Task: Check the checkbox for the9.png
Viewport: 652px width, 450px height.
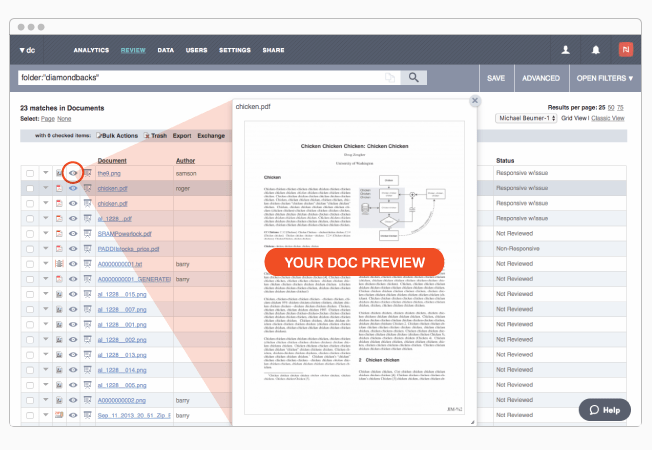Action: coord(30,174)
